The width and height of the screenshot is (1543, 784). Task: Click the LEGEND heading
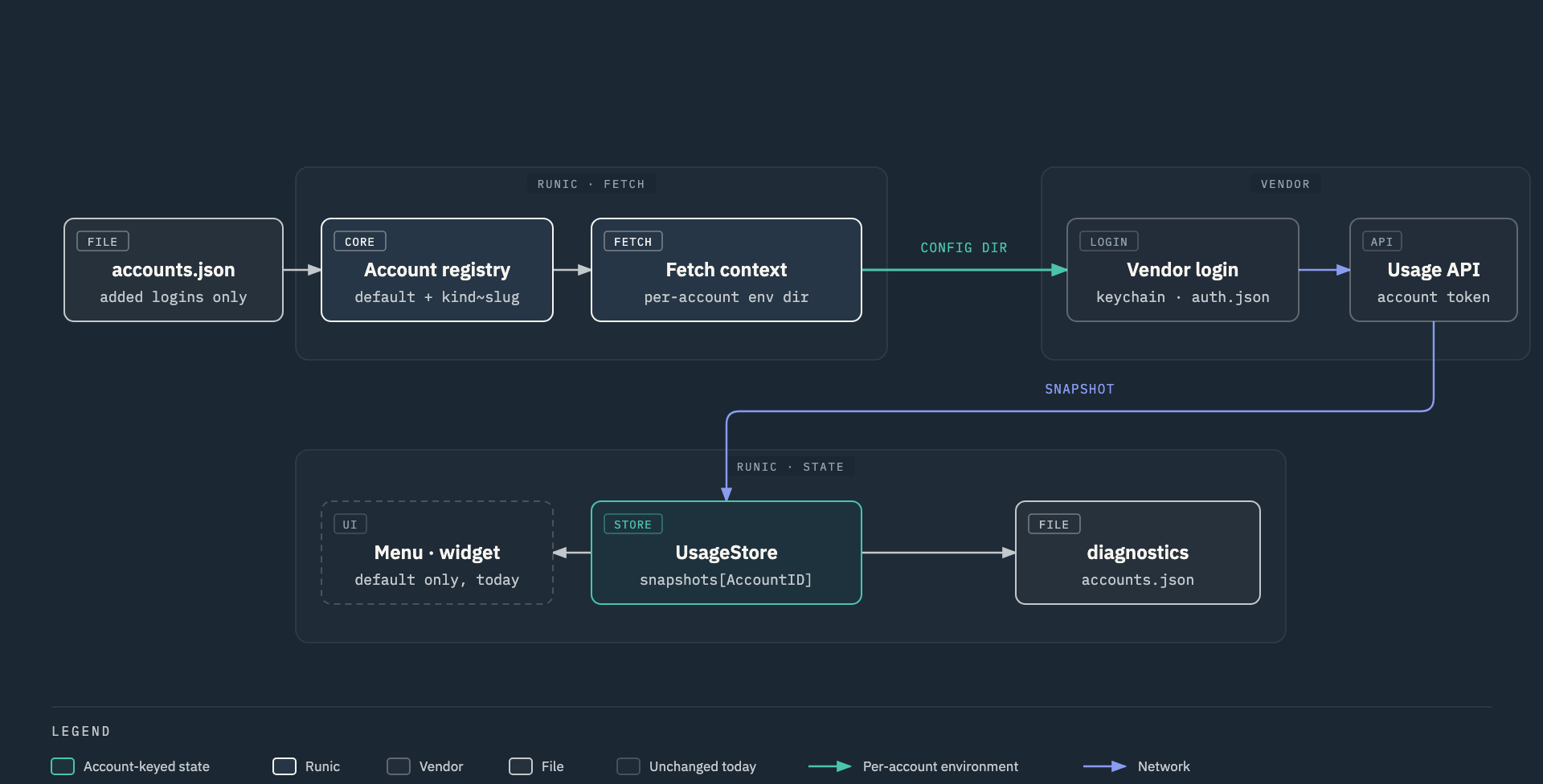click(81, 731)
